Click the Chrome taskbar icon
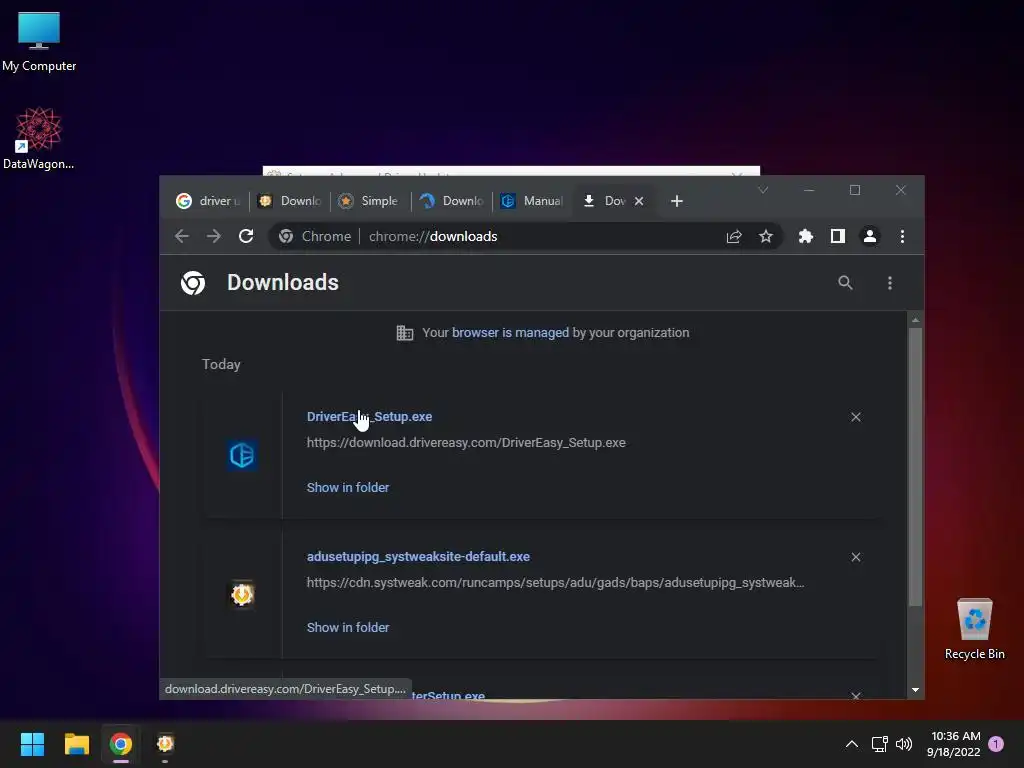This screenshot has height=768, width=1024. pos(121,744)
